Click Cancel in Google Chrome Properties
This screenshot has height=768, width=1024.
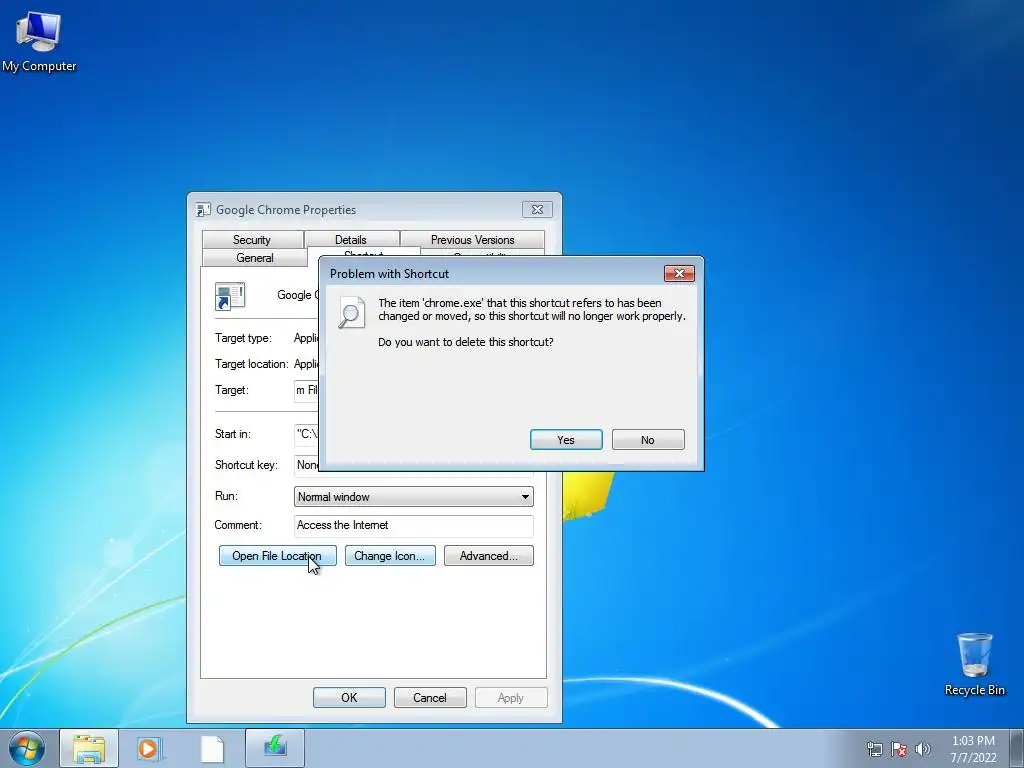pos(430,697)
